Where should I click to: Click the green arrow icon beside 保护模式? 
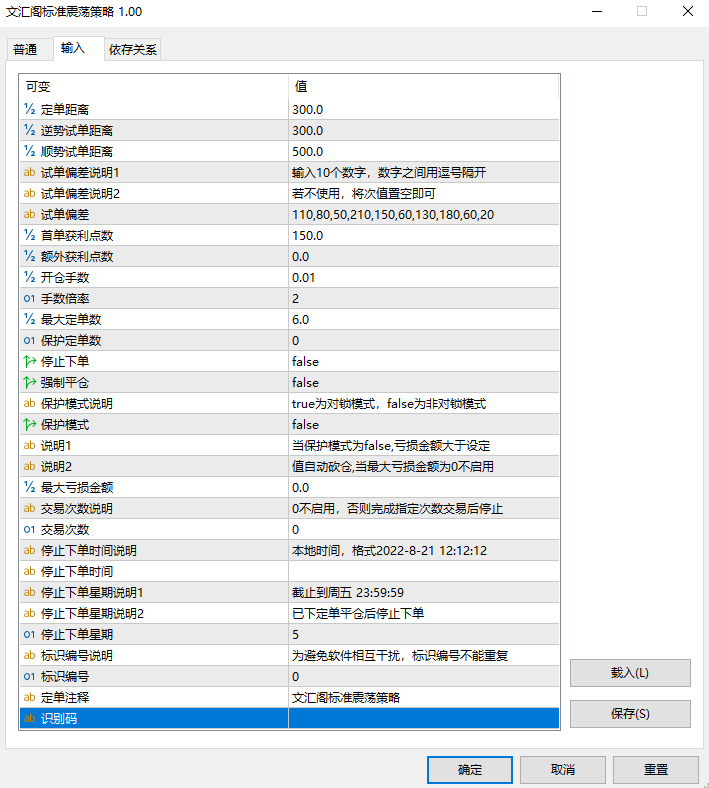click(29, 424)
